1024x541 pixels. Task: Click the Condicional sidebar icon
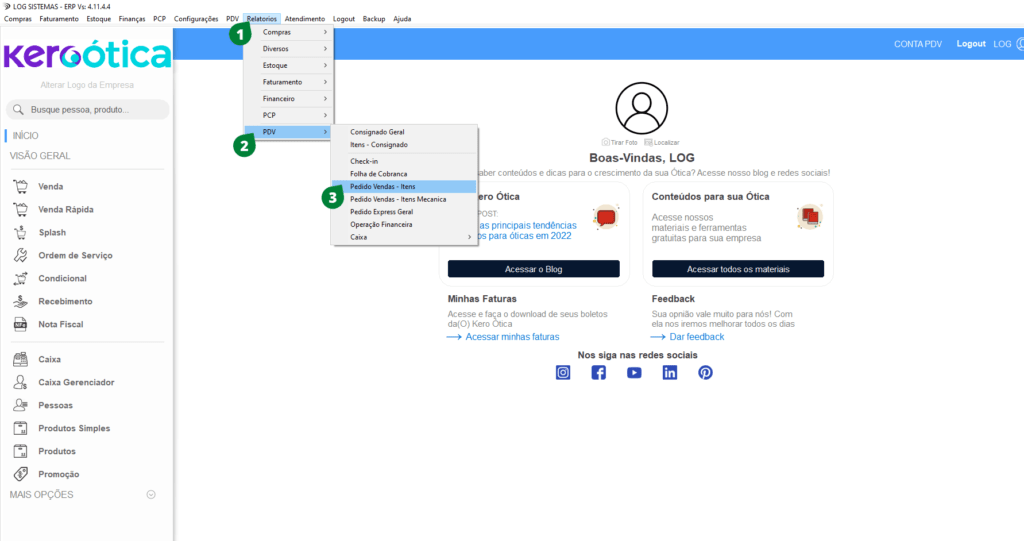point(21,278)
